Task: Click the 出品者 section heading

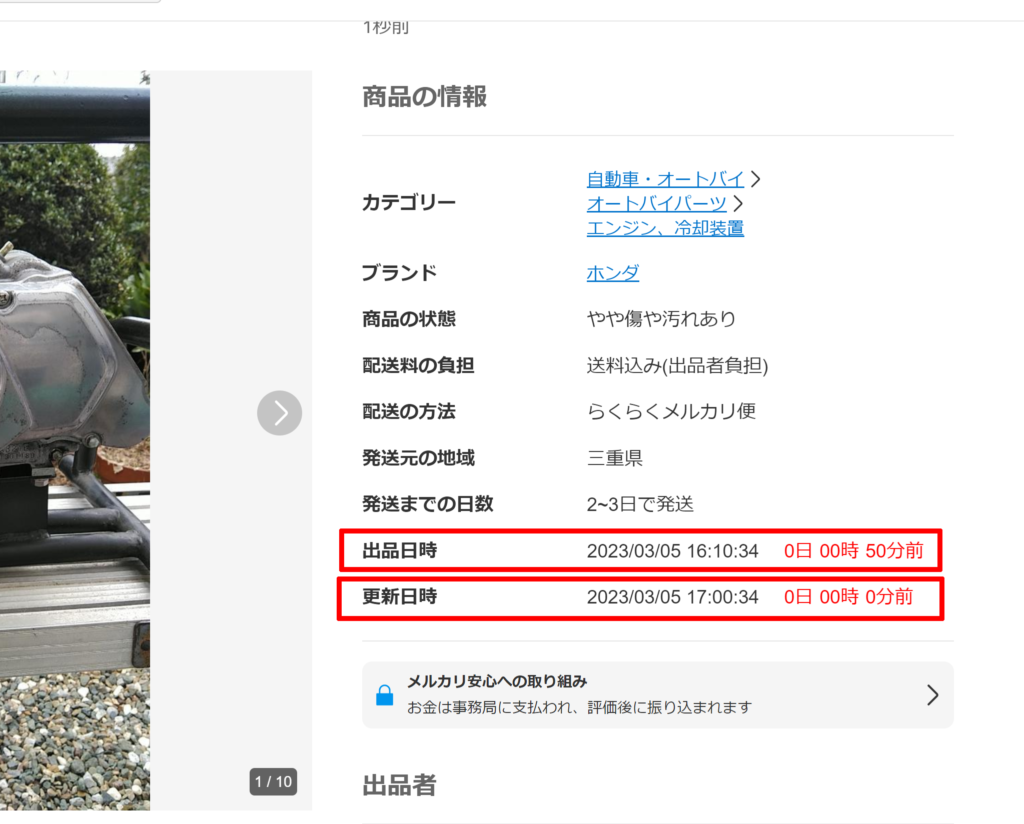Action: (x=399, y=785)
